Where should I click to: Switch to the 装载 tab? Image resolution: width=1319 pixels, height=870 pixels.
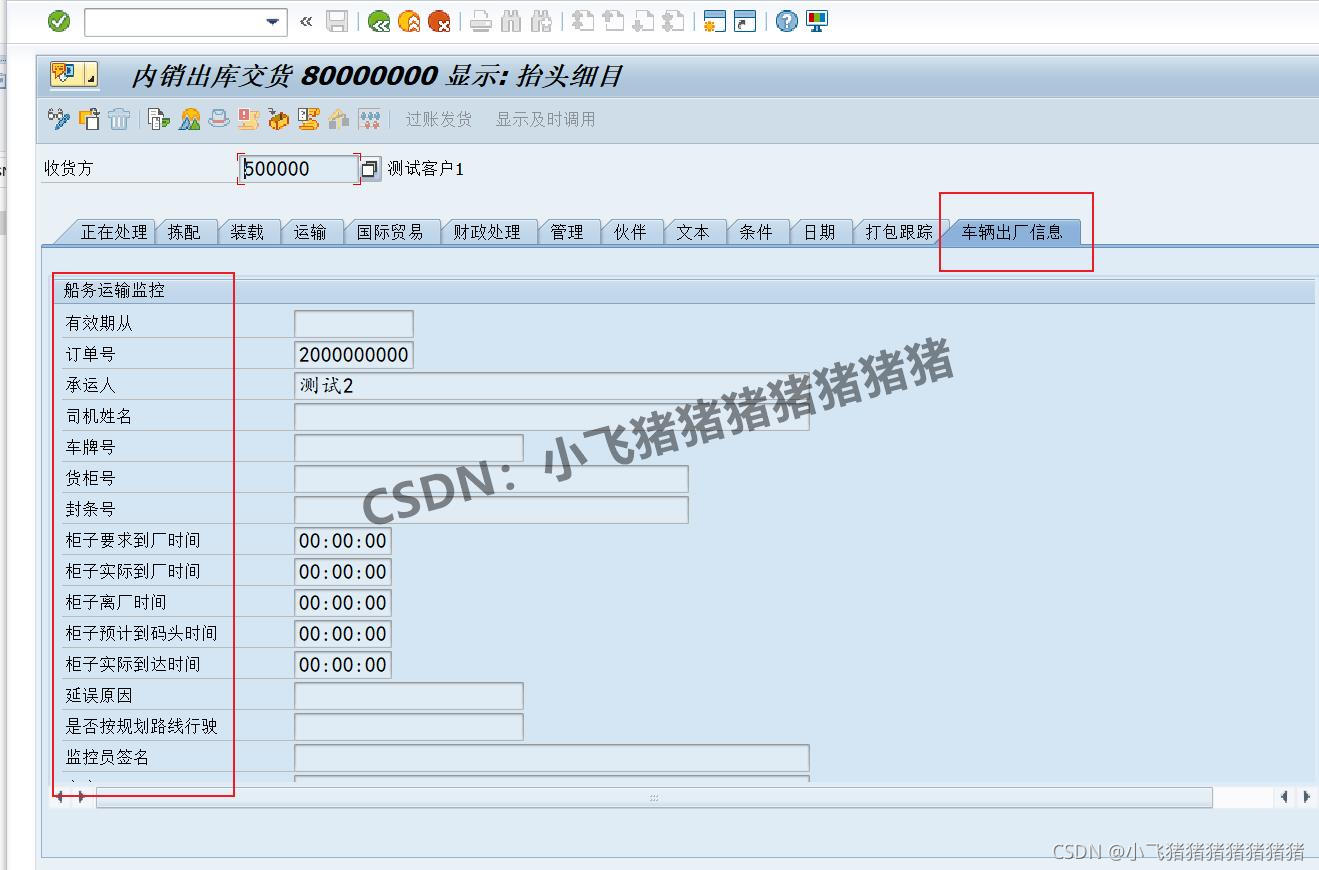point(247,232)
